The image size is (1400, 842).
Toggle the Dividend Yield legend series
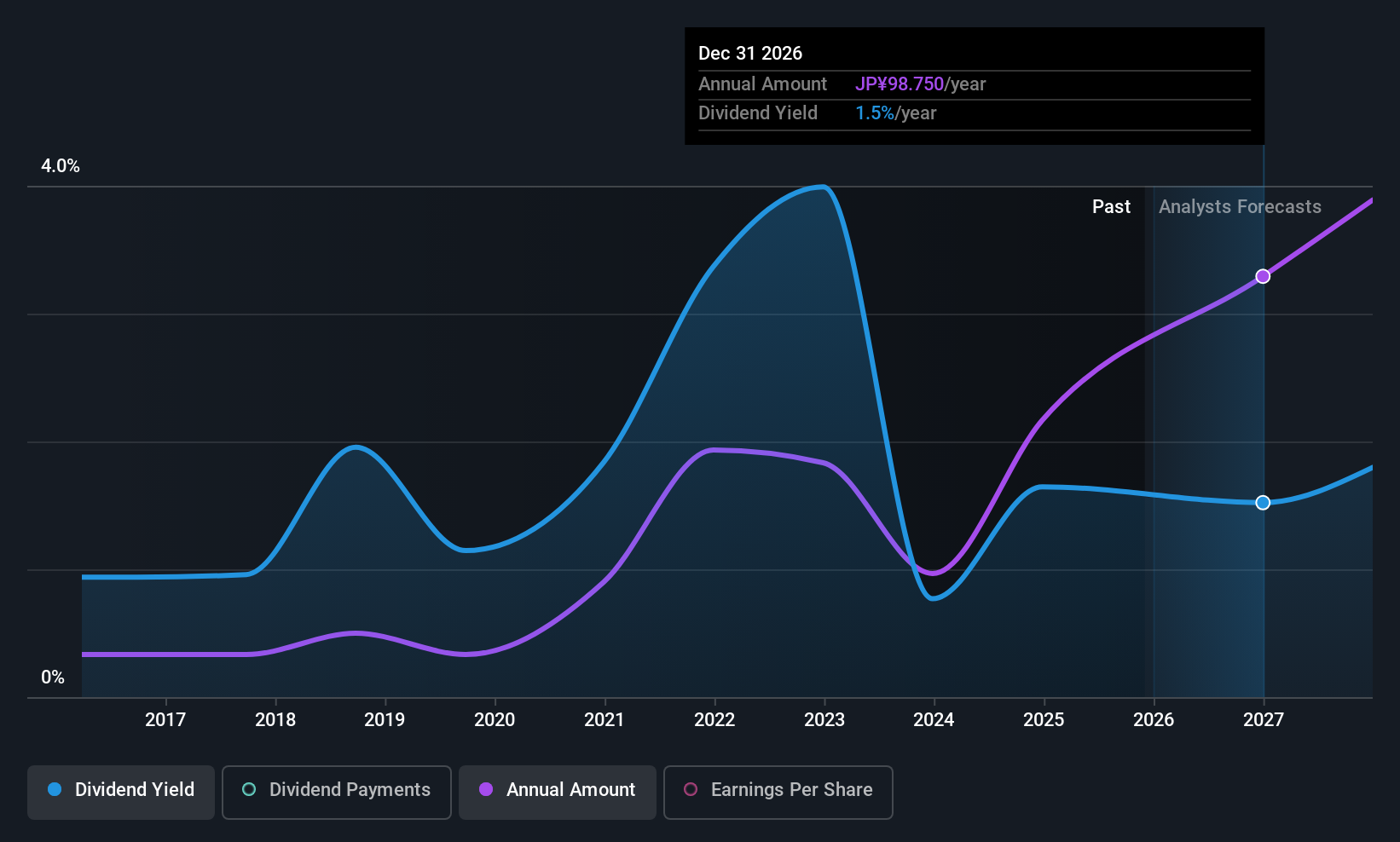pos(121,790)
